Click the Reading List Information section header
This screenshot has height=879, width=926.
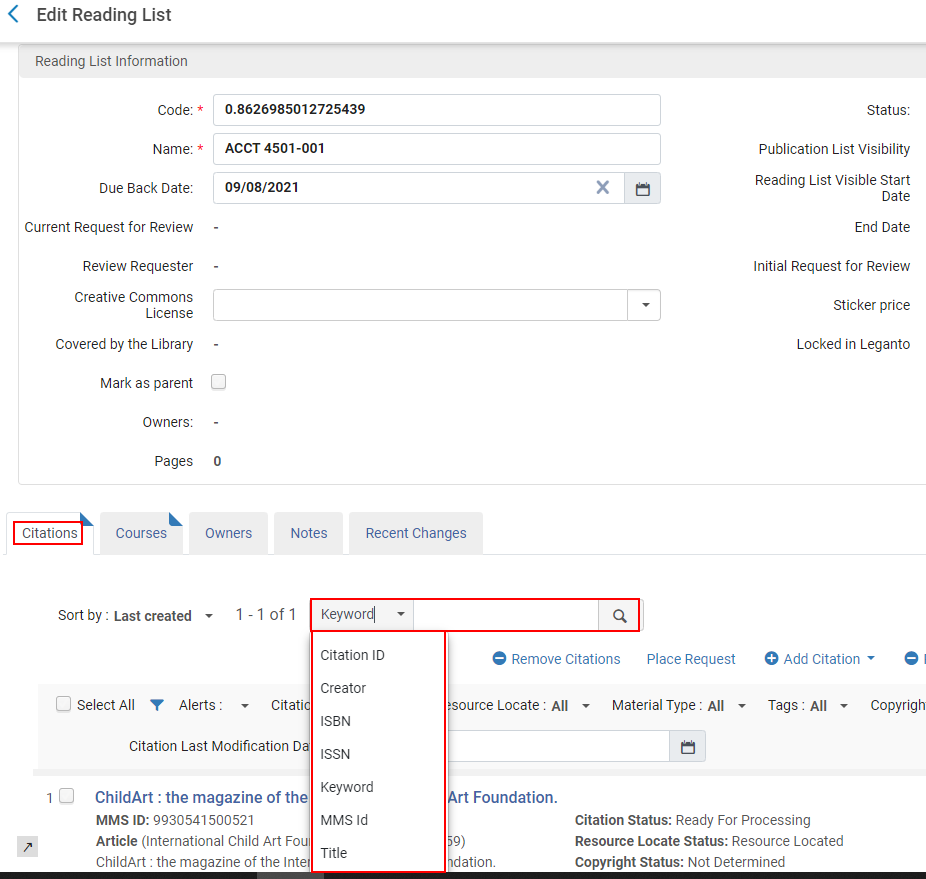[x=111, y=61]
